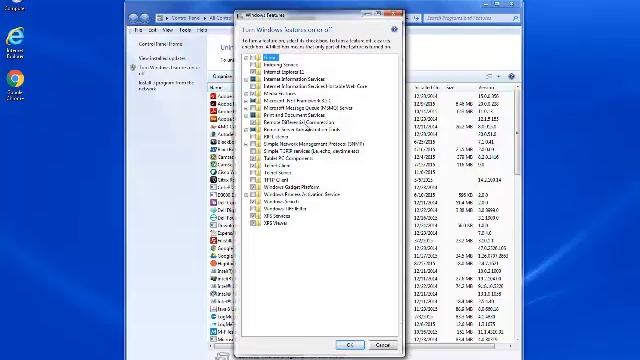
Task: Click the Back arrow in Programs window
Action: pos(133,18)
